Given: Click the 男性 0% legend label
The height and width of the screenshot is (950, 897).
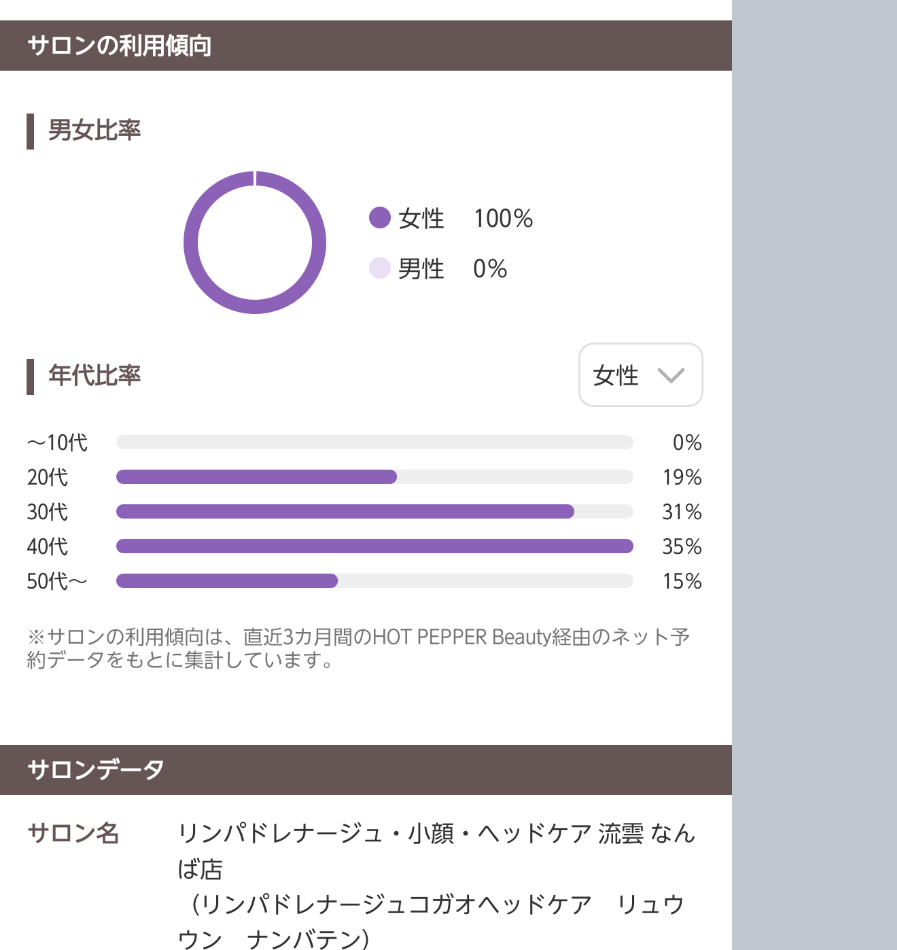Looking at the screenshot, I should point(452,268).
